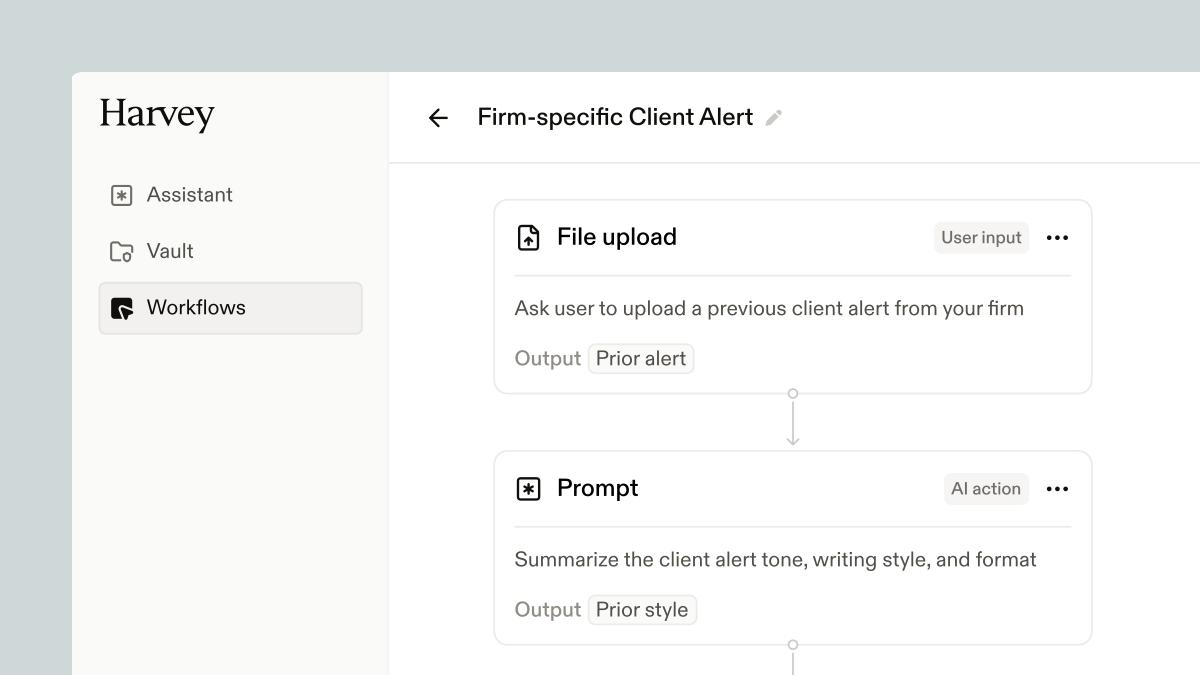Select the workflow title Firm-specific Client Alert
Screen dimensions: 1200x675
point(616,117)
